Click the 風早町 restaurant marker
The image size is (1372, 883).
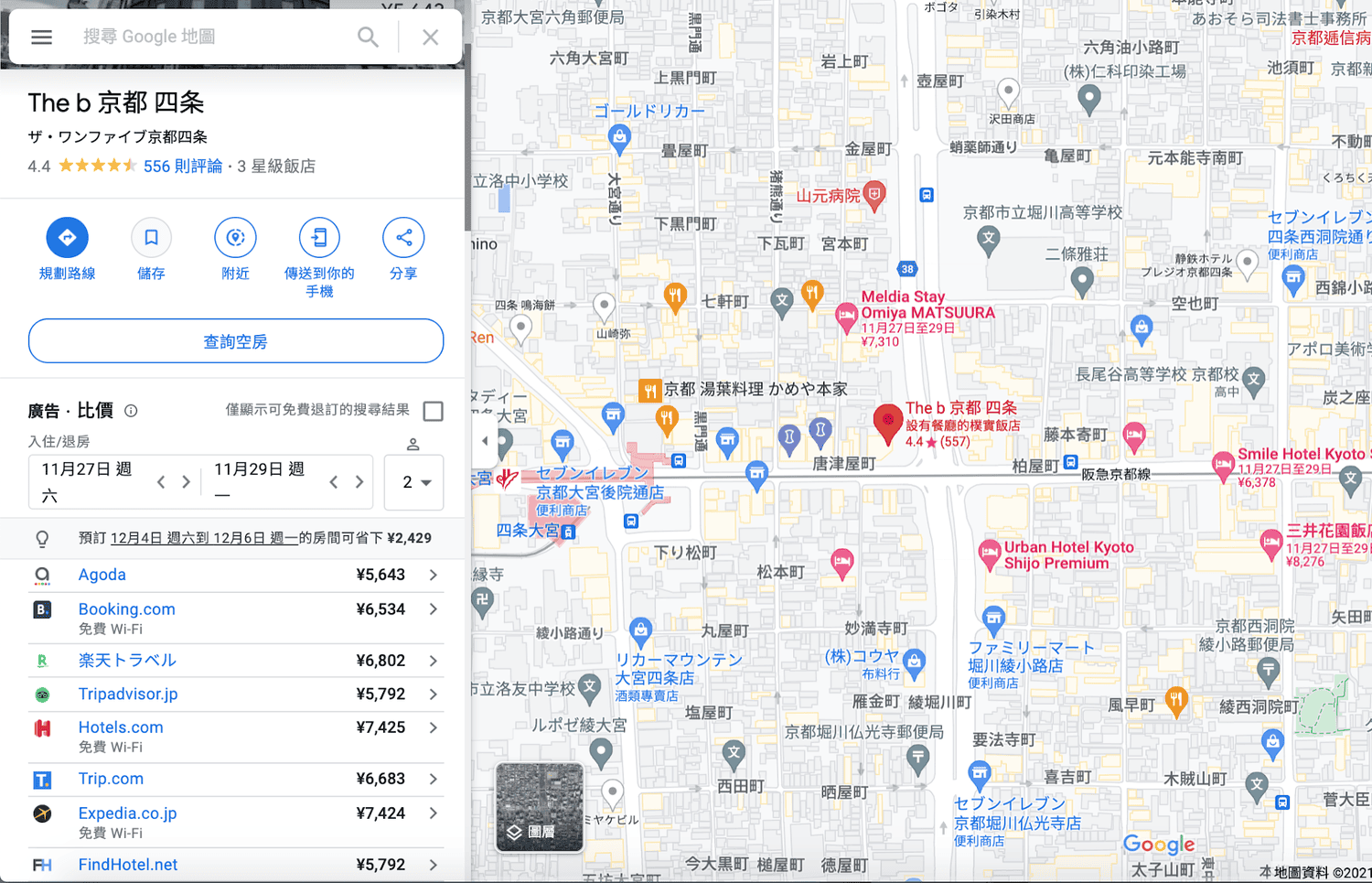tap(1176, 701)
